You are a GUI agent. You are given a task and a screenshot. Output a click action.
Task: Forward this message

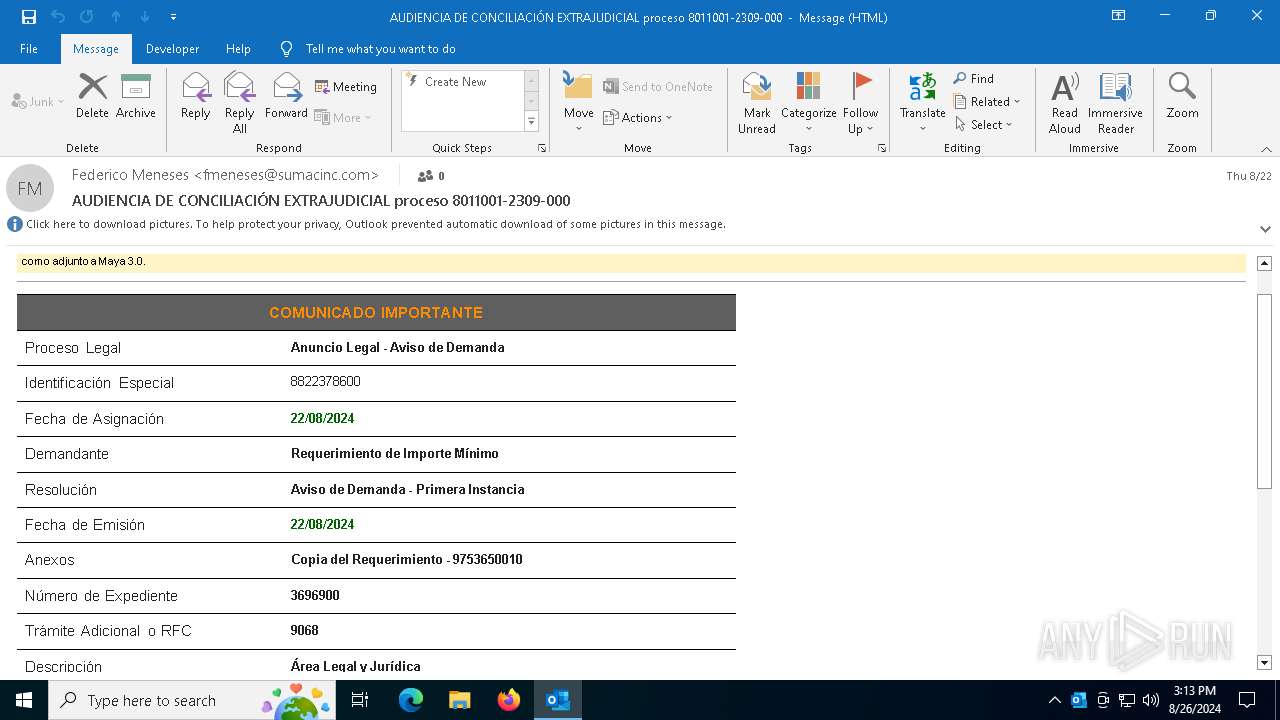(286, 96)
